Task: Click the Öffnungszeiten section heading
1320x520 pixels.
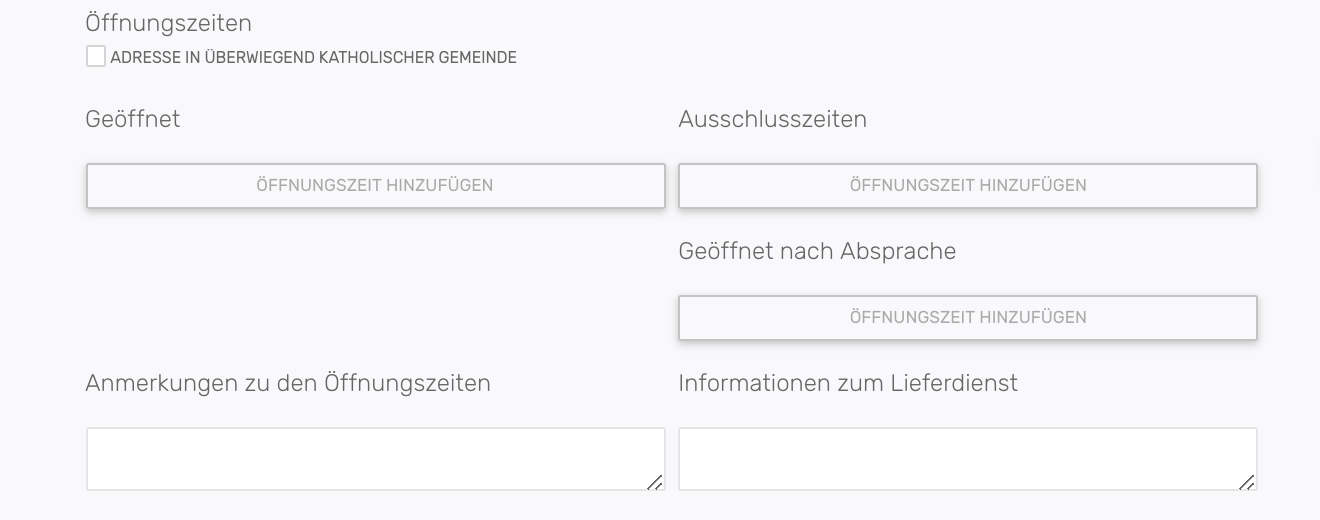Action: [x=169, y=23]
